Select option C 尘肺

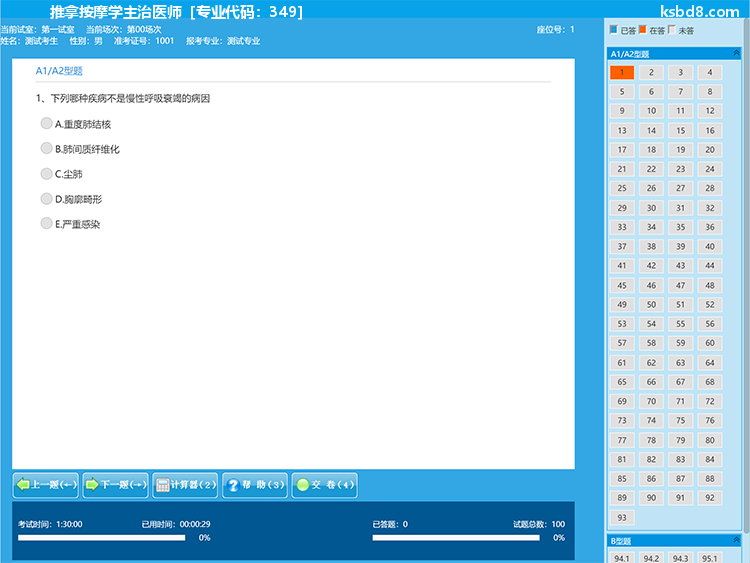(46, 173)
